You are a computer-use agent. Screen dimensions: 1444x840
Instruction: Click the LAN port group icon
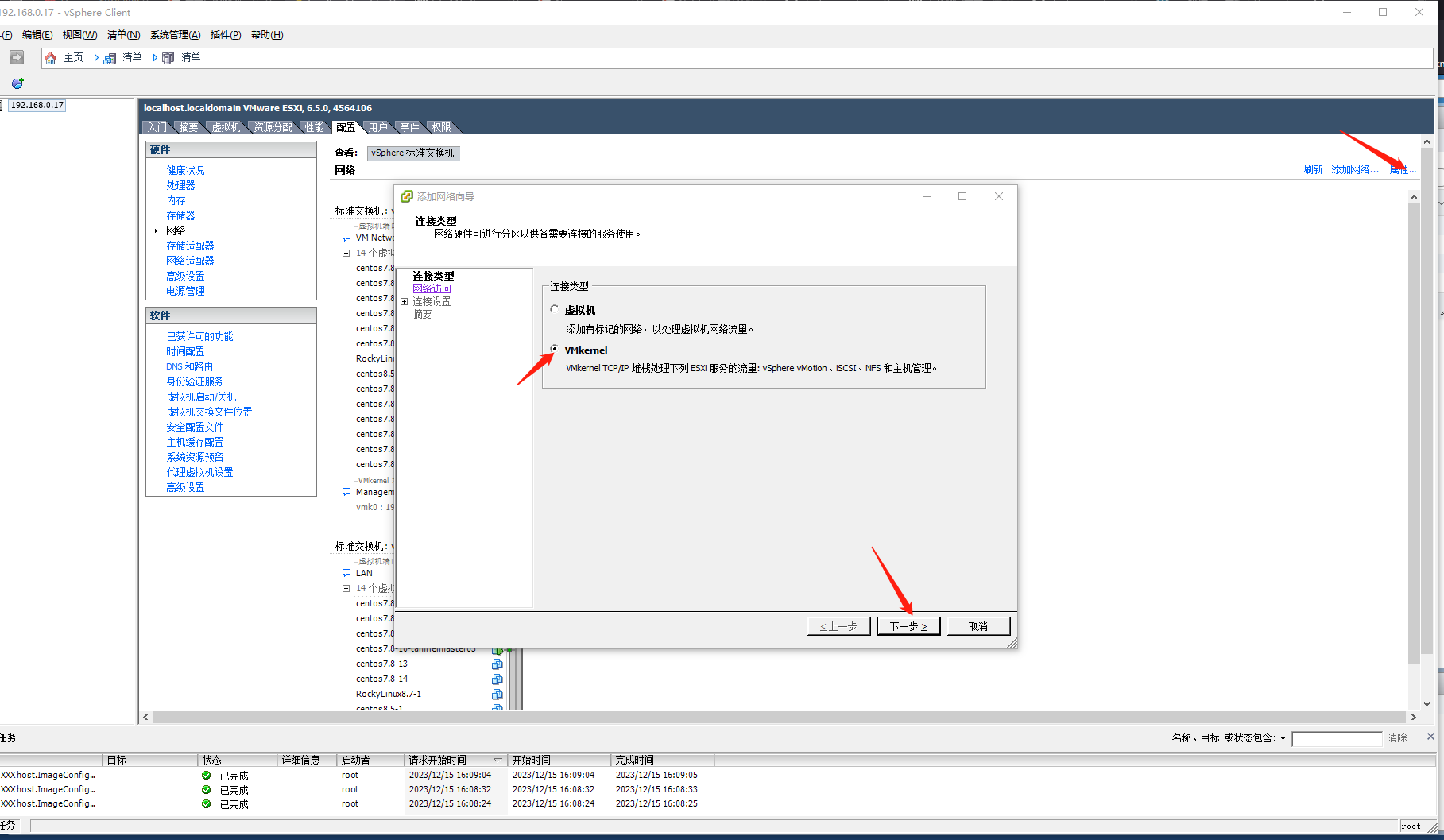tap(346, 573)
